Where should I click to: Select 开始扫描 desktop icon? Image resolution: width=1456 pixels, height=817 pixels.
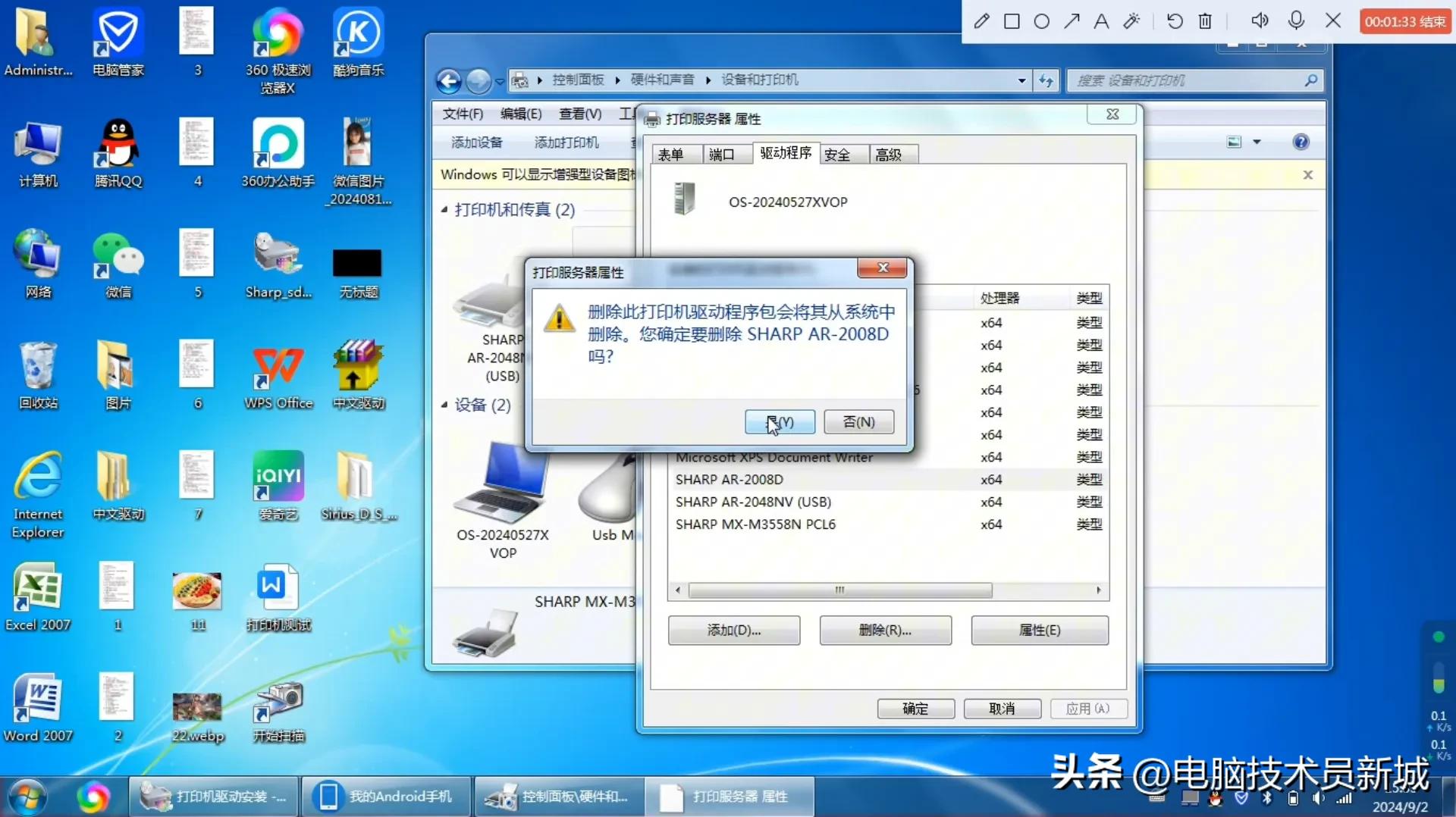pos(278,712)
